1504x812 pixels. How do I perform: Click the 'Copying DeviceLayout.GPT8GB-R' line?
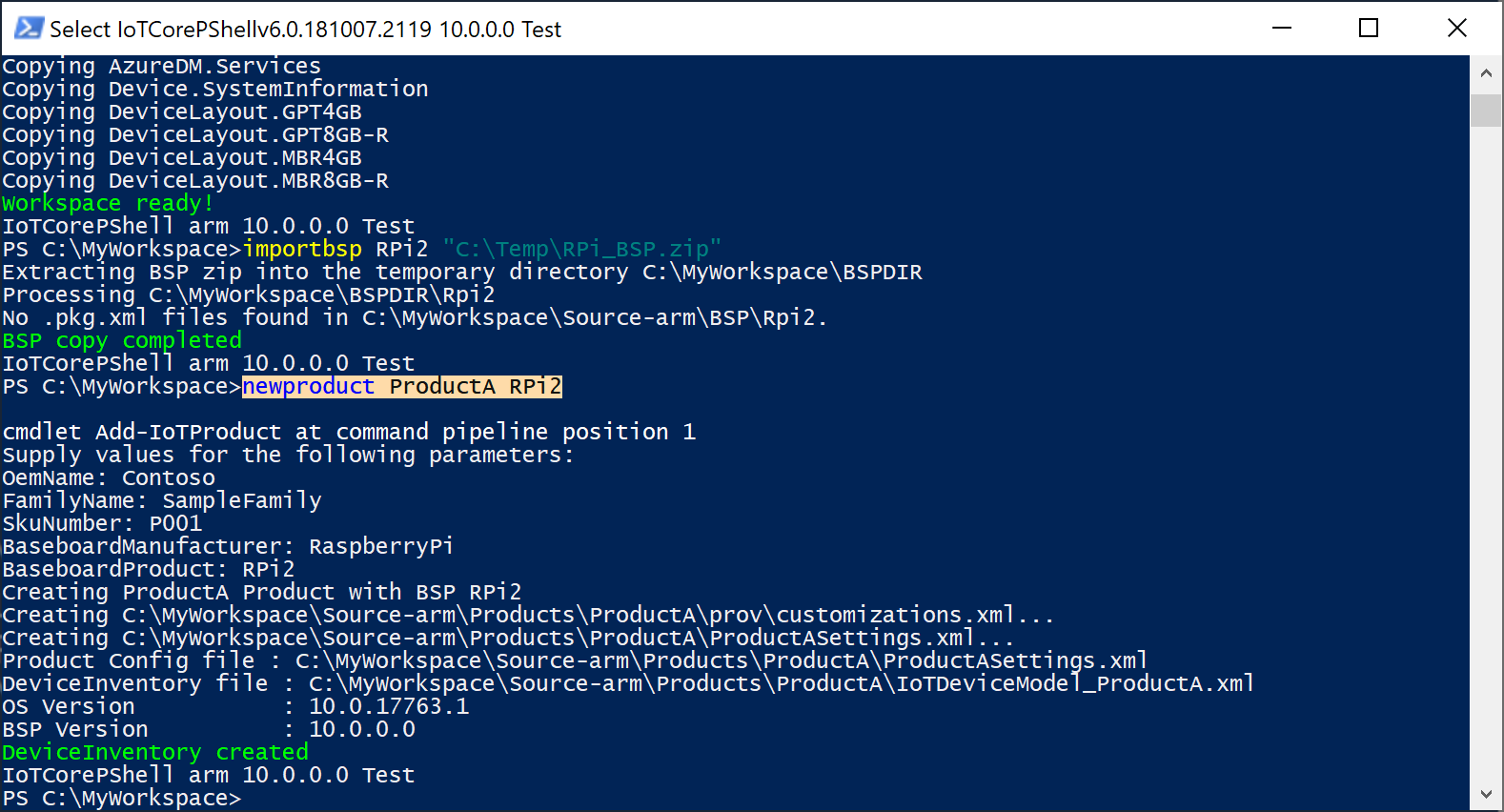pyautogui.click(x=195, y=134)
